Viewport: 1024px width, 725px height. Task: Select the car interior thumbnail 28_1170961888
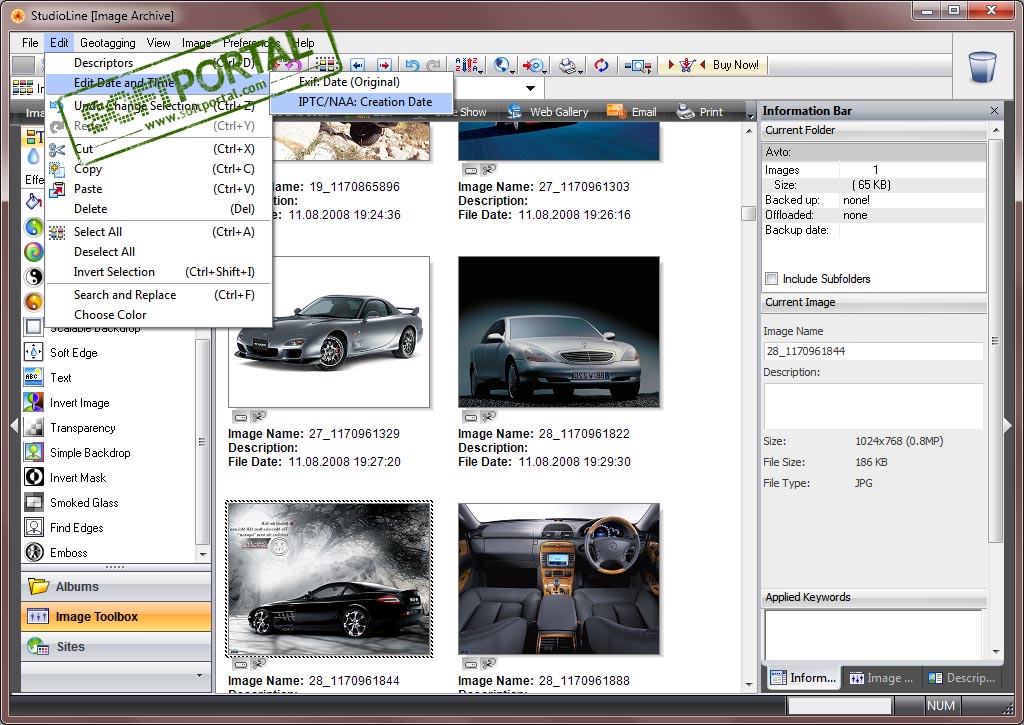click(559, 579)
